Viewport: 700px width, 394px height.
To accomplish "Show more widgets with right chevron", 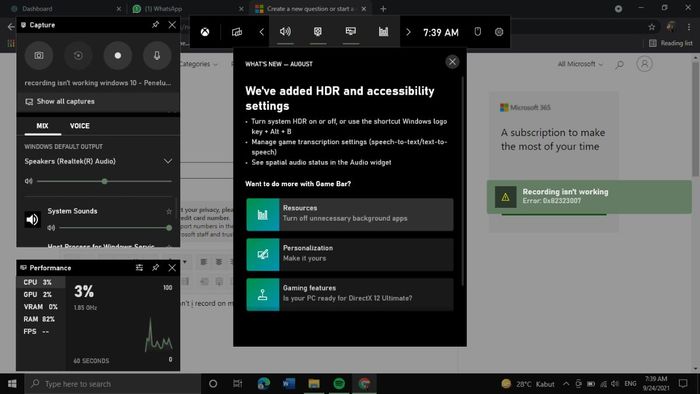I will (408, 32).
